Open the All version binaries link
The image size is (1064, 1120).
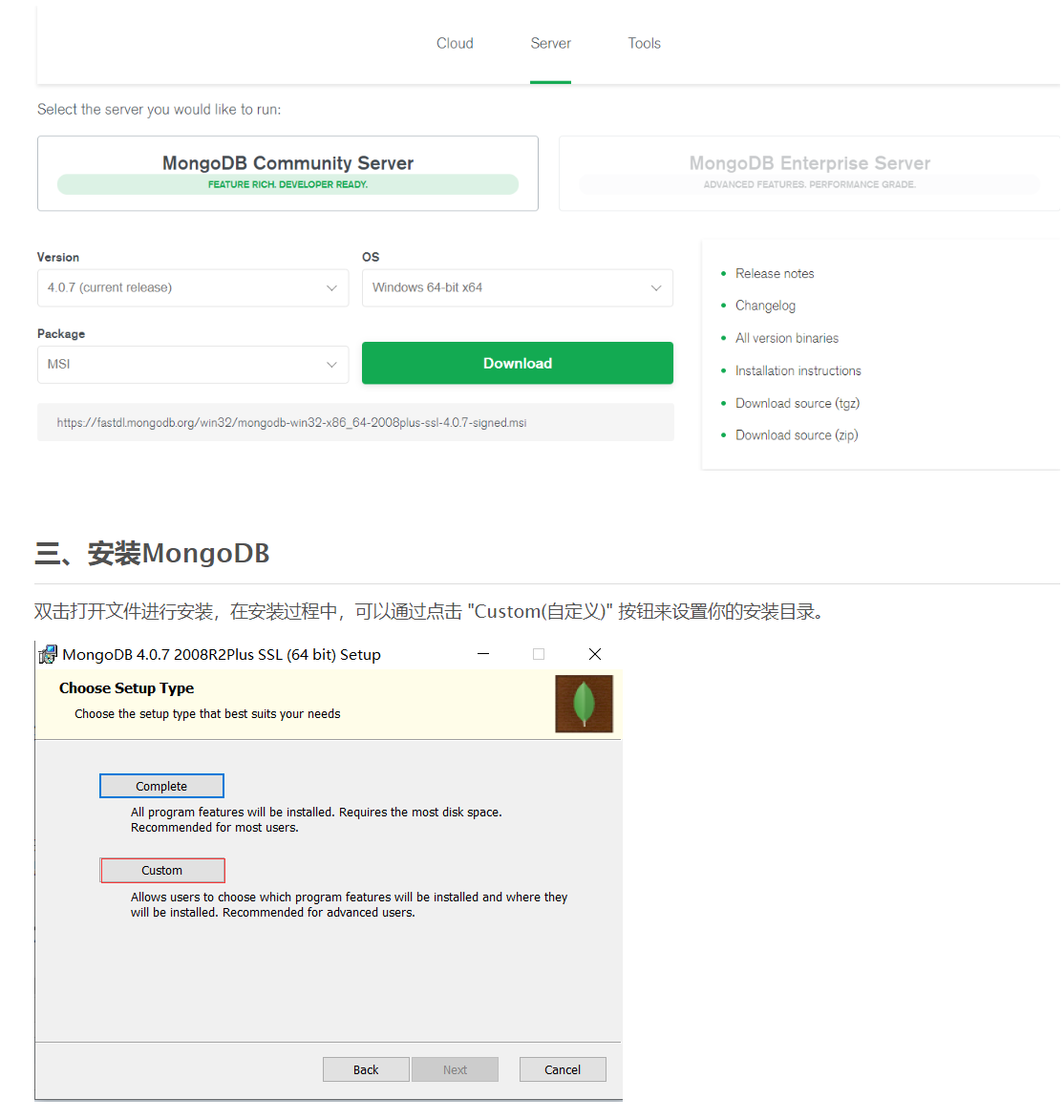(787, 338)
